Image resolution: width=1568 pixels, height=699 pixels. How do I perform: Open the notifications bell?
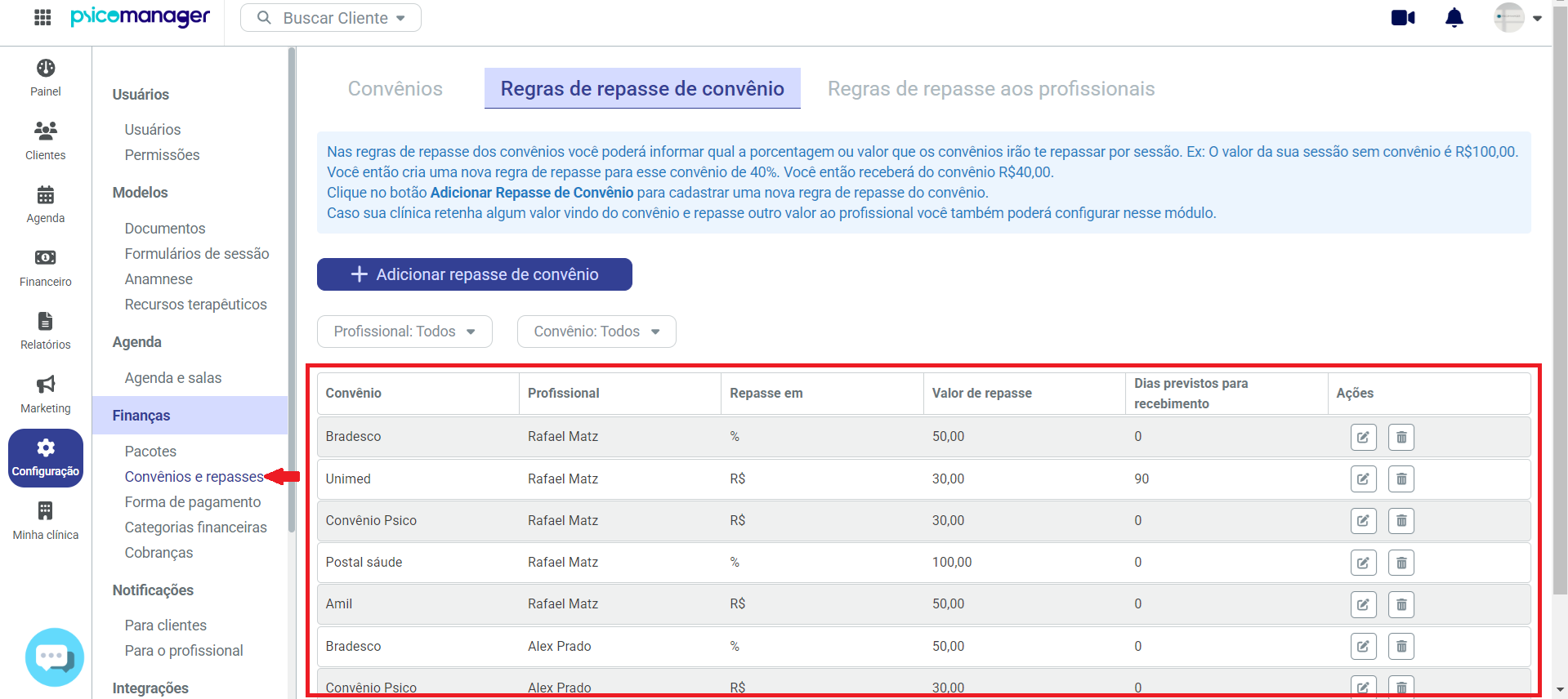(1454, 17)
